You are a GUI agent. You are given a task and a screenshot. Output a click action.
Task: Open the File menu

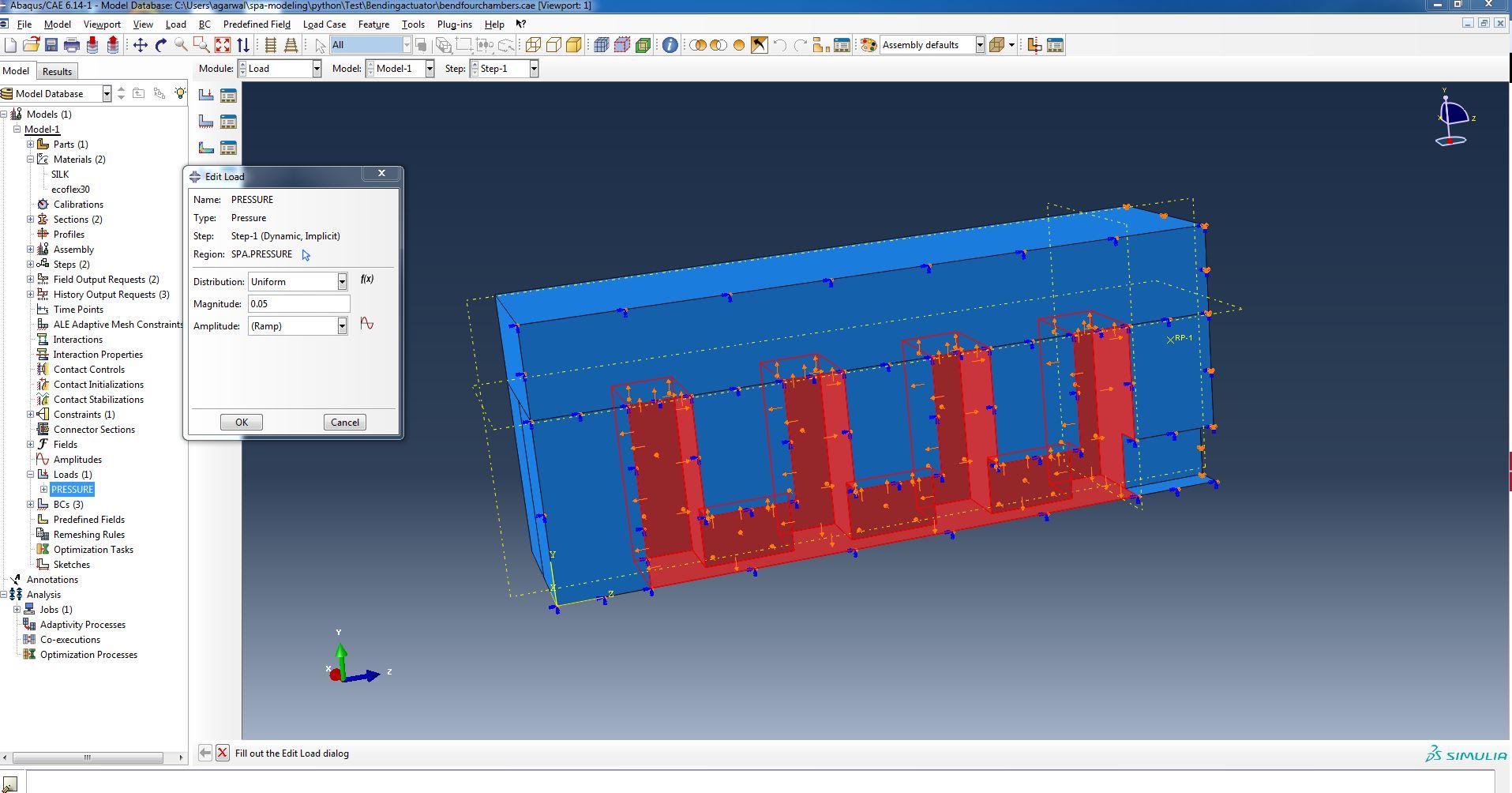click(24, 24)
